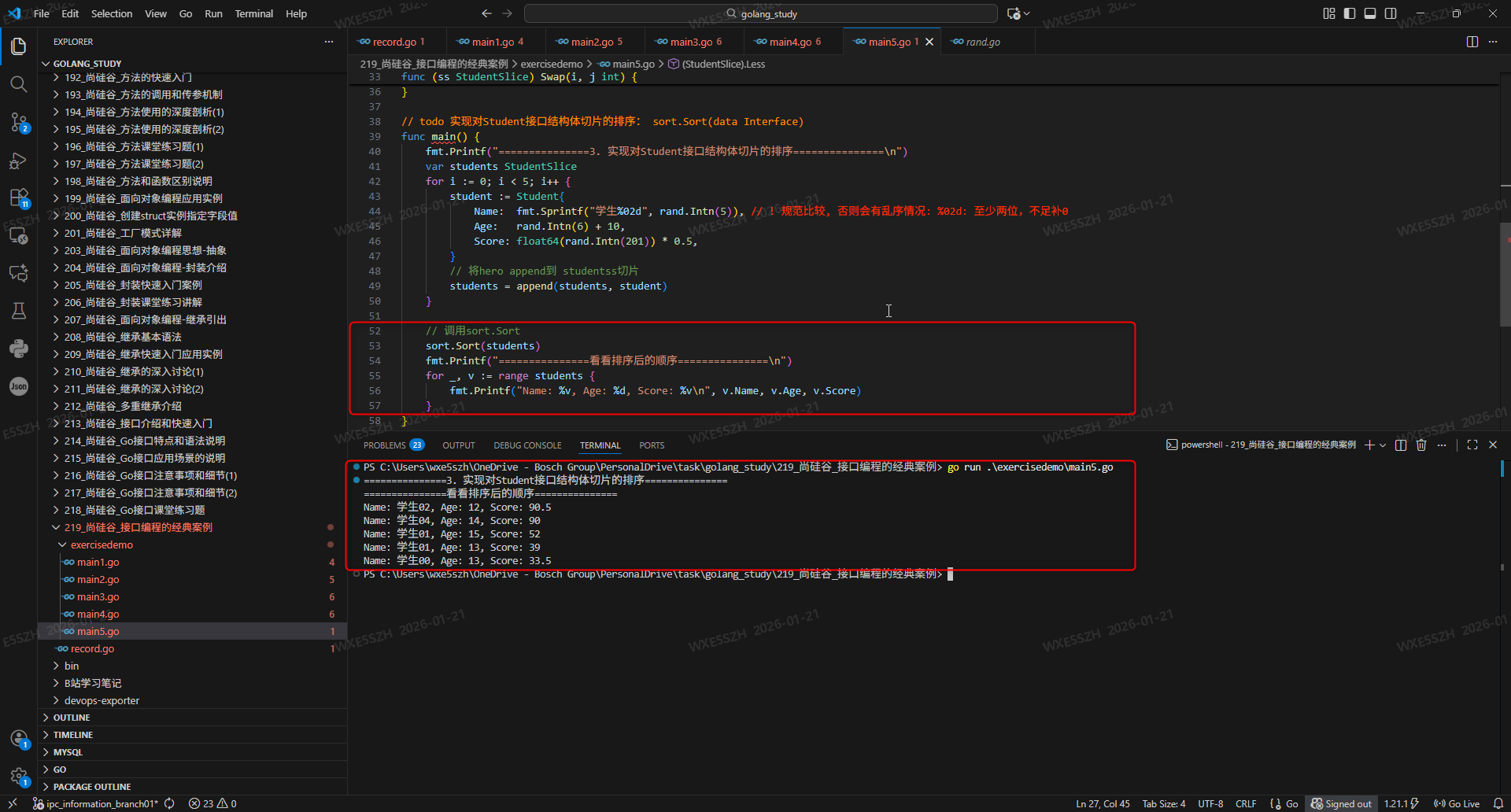Click the Go Live status bar button
Screen dimensions: 1511x812
pos(1457,803)
